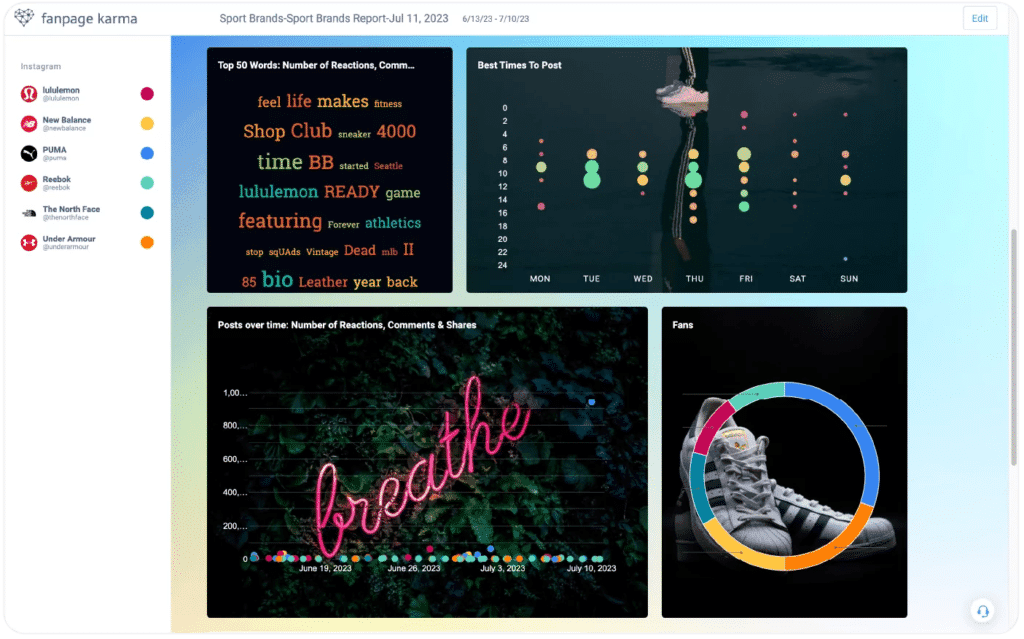Open the lululemon profile icon
Screen dimensions: 1024x639
tap(29, 94)
